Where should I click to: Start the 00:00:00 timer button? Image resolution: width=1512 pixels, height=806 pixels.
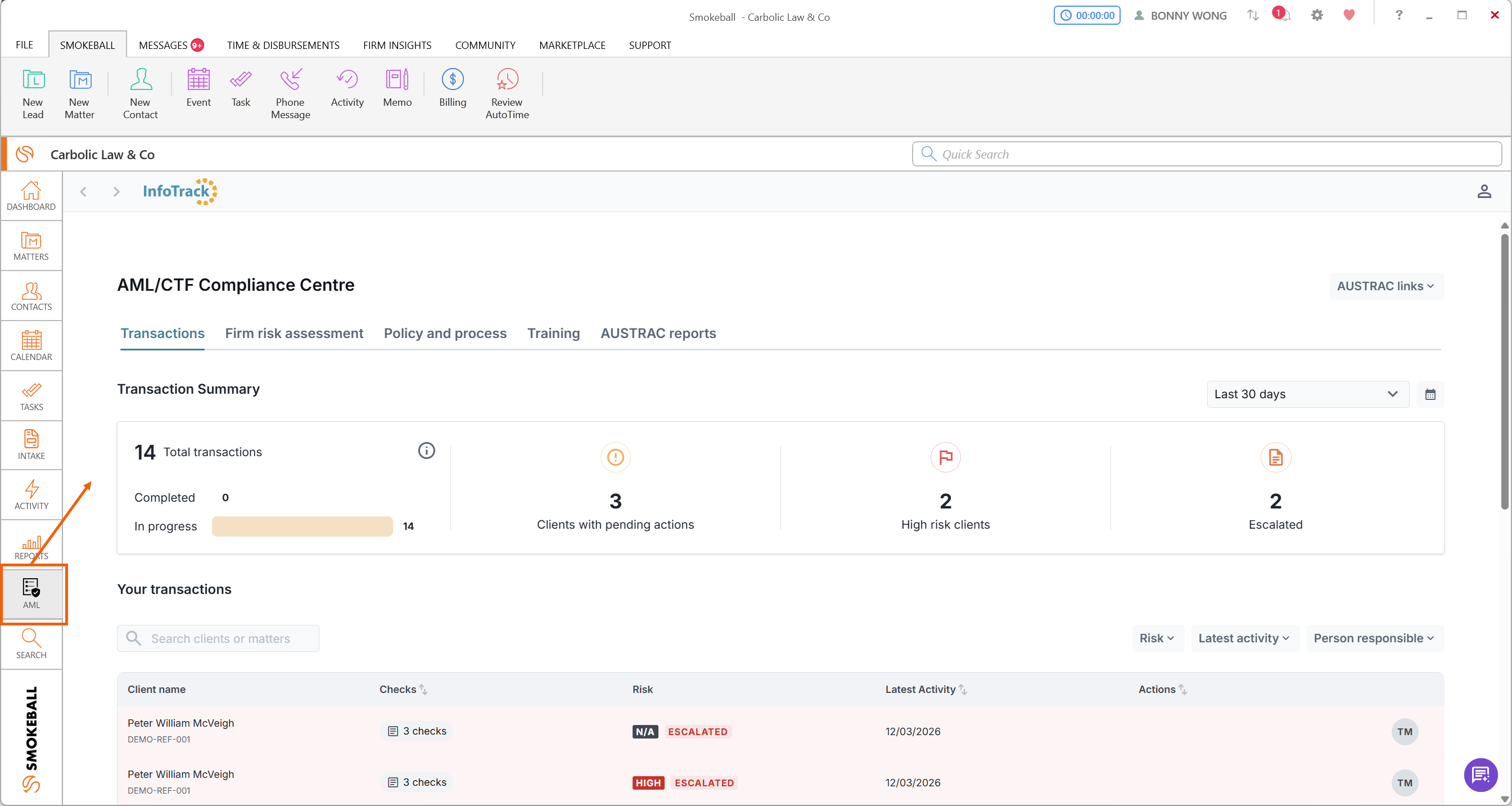coord(1086,15)
